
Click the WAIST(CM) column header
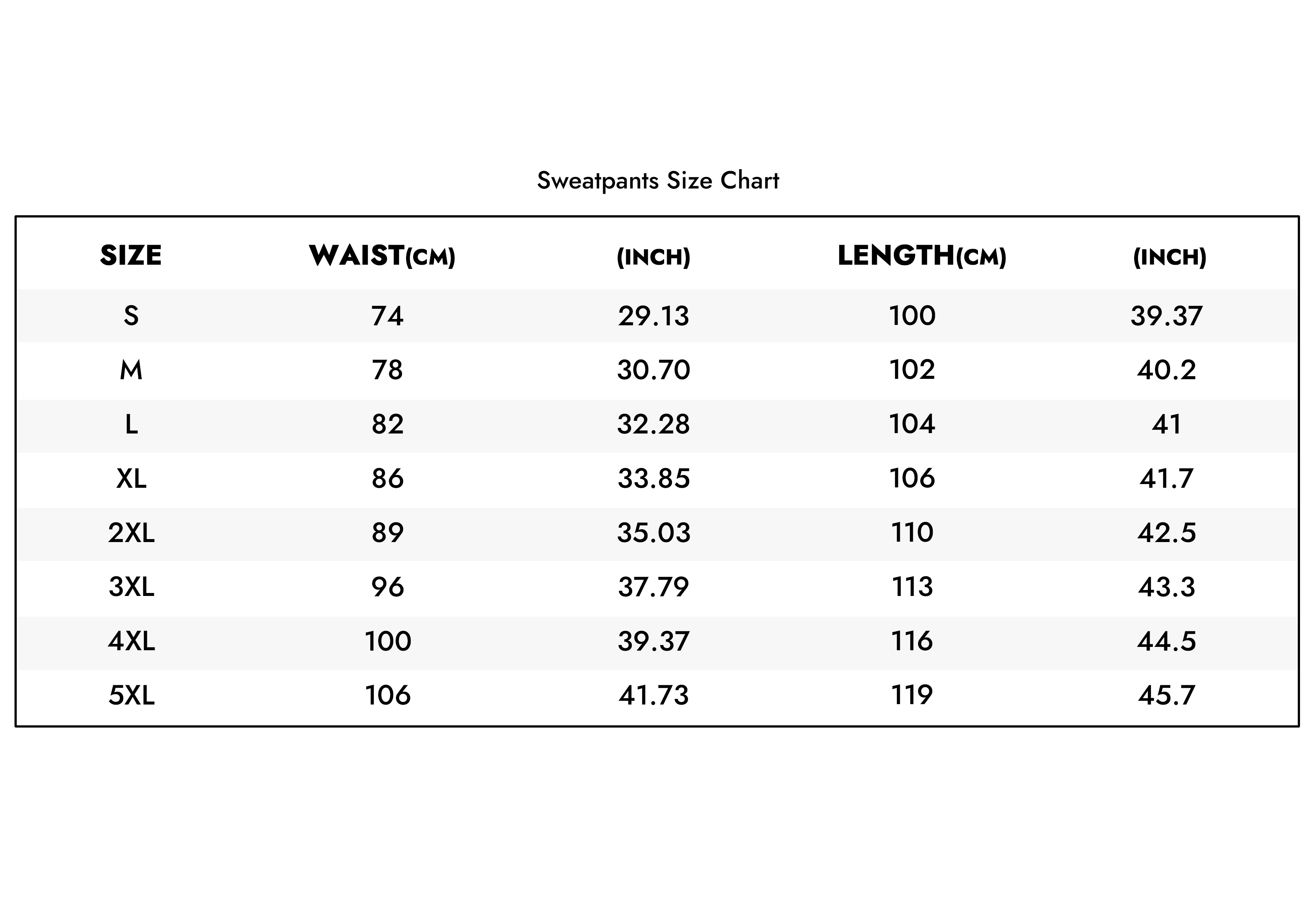[x=382, y=255]
